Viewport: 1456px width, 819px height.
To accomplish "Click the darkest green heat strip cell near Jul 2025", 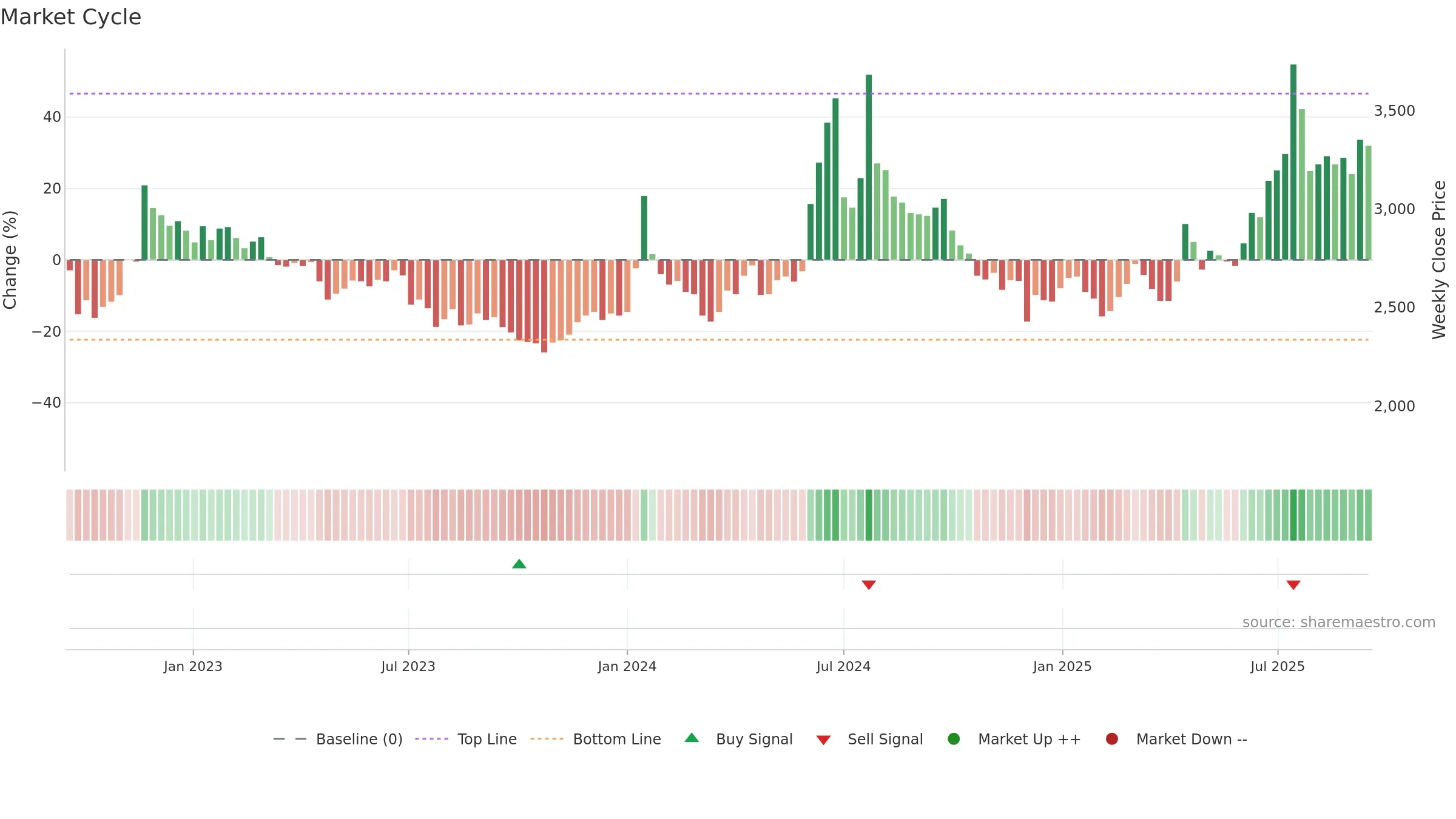I will tap(1293, 515).
